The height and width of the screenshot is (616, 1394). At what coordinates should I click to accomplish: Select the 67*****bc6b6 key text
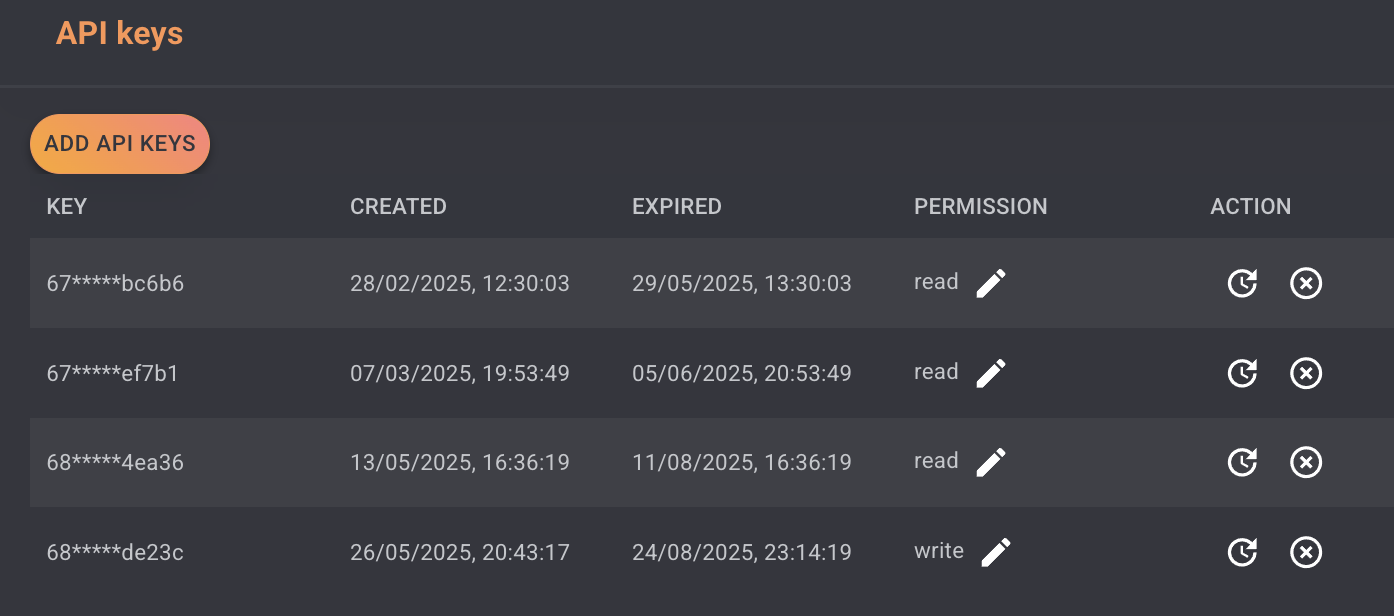pyautogui.click(x=115, y=284)
